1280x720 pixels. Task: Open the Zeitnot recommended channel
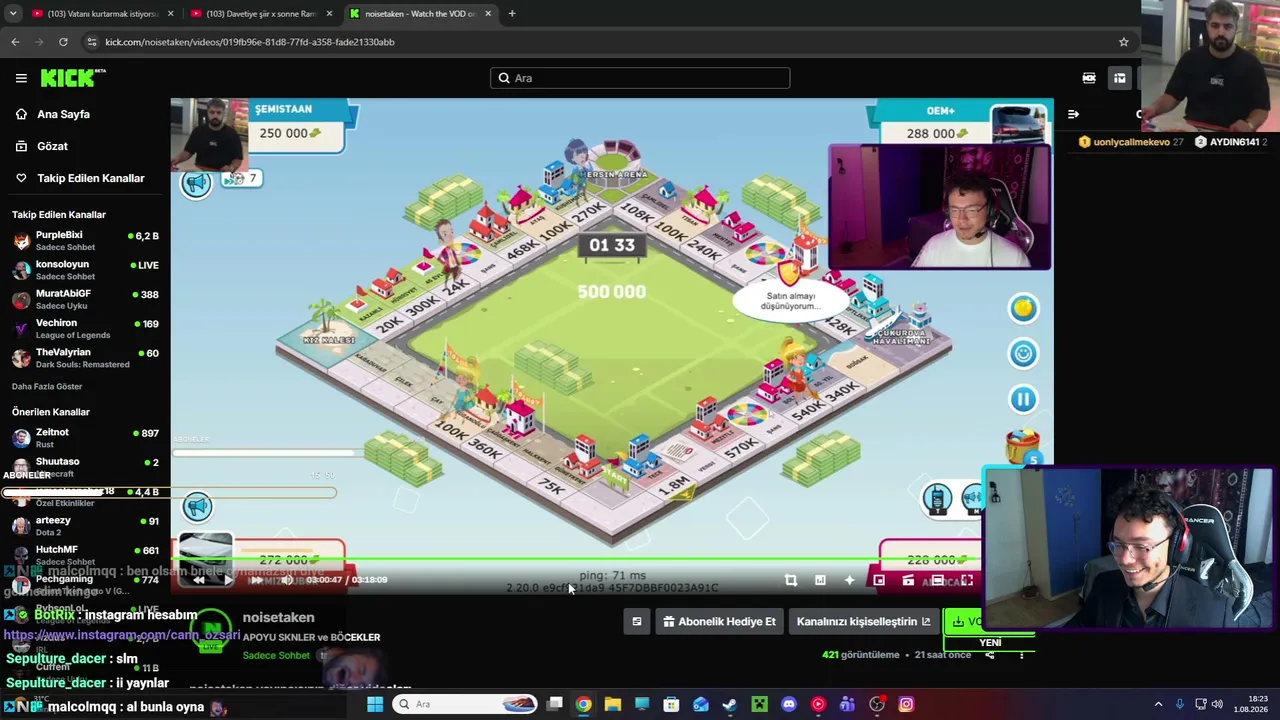pyautogui.click(x=85, y=437)
